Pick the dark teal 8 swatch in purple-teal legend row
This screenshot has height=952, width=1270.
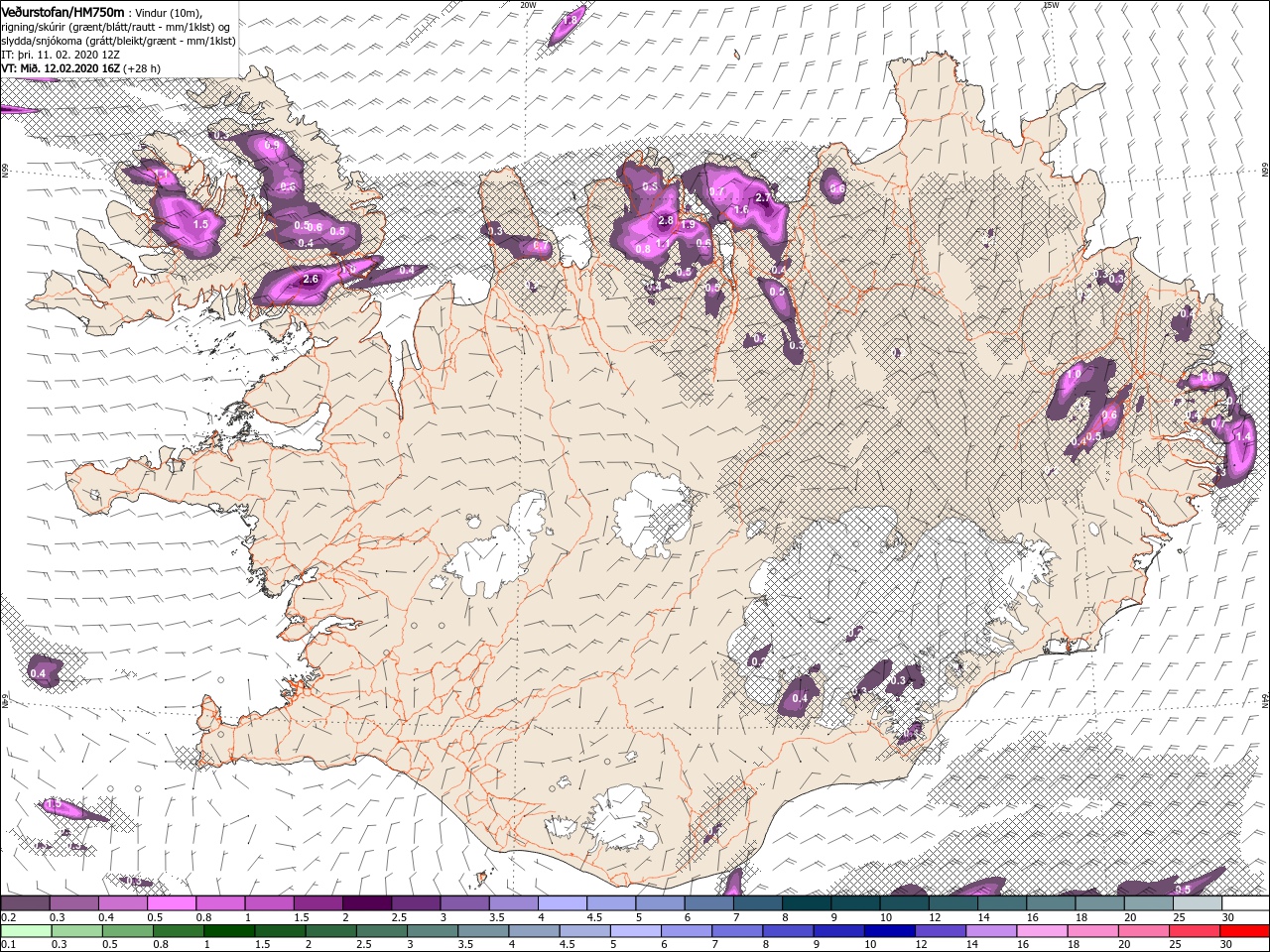(806, 903)
